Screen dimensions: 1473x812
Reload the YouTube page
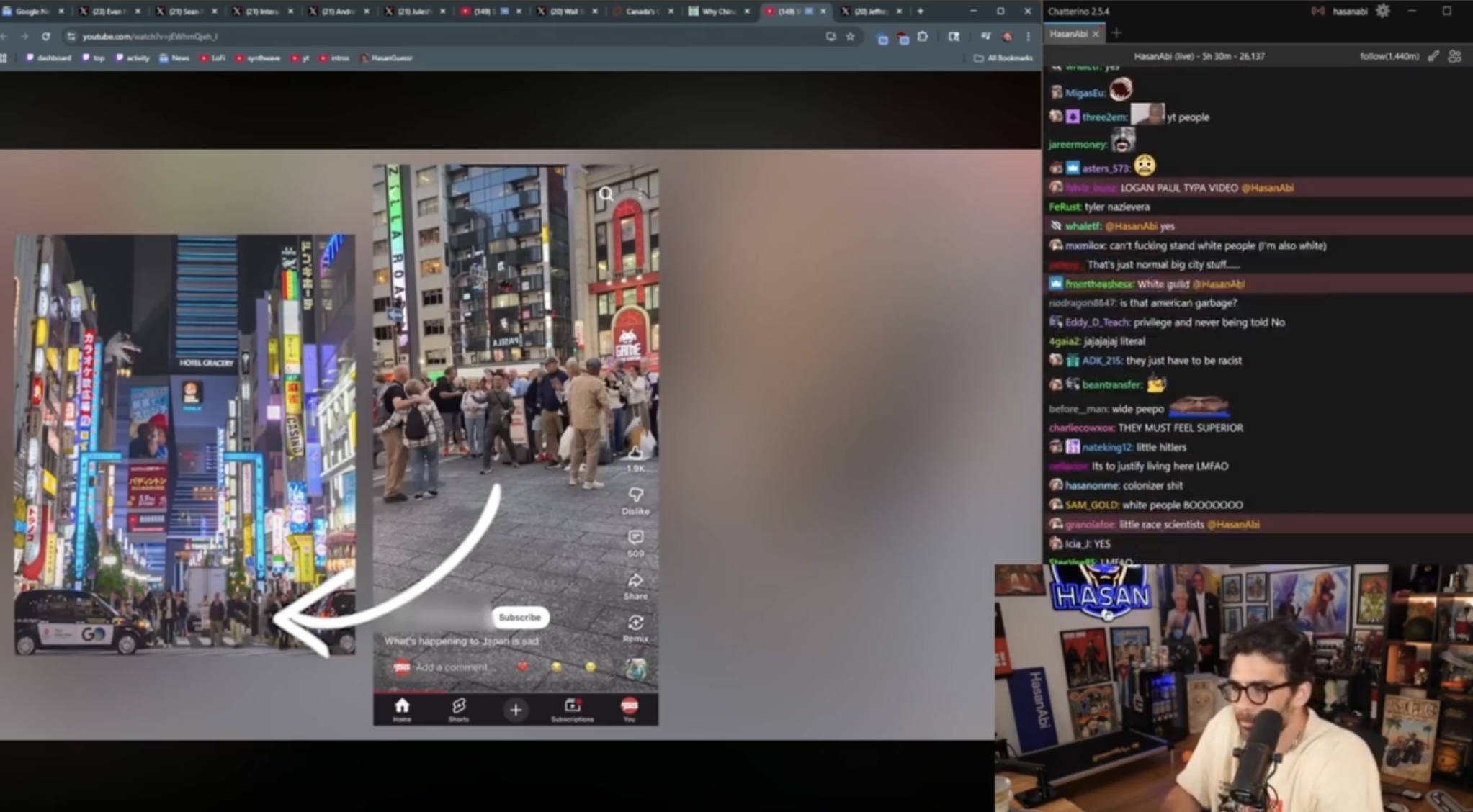(x=45, y=36)
